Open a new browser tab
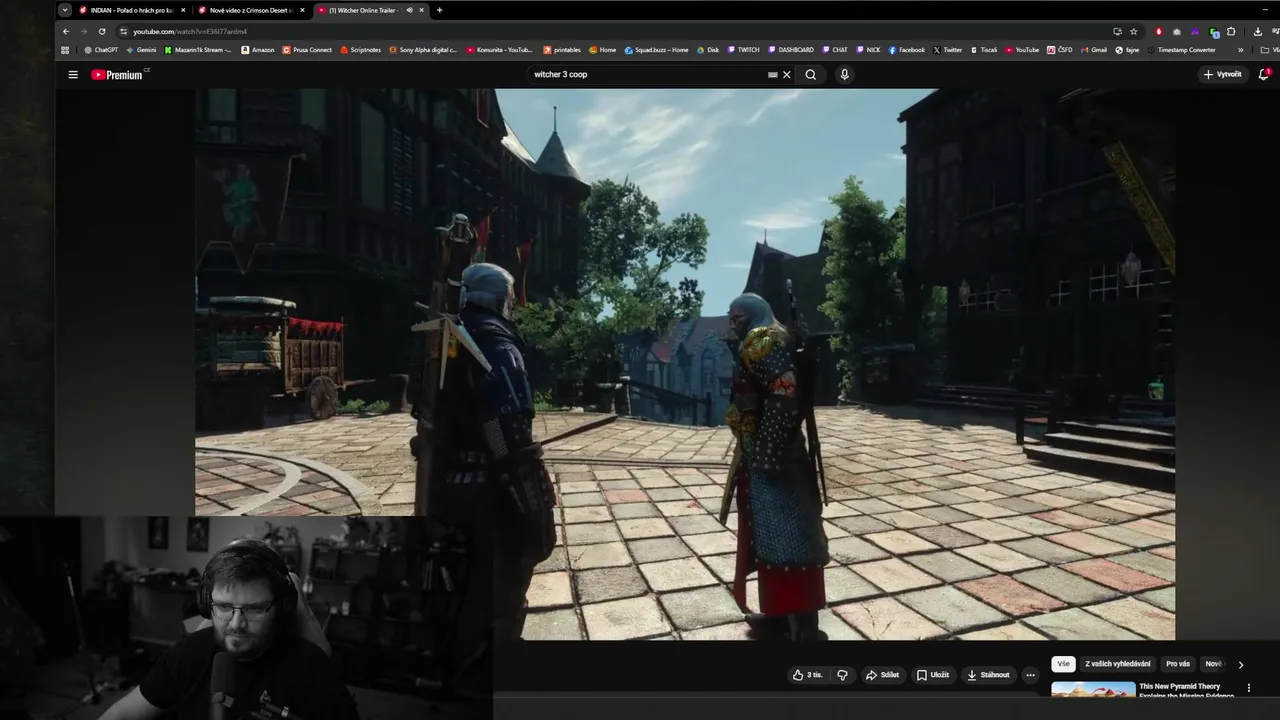 [x=439, y=10]
